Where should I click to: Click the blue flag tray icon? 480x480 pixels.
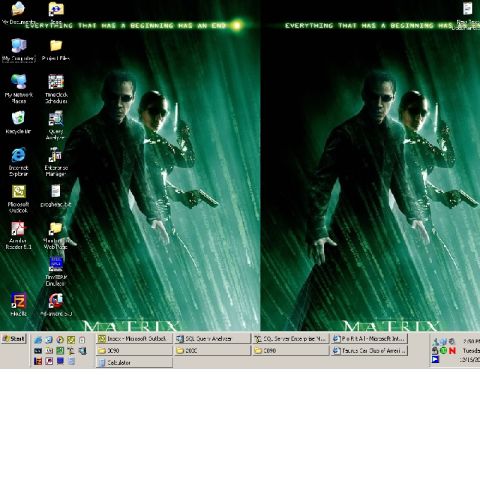[x=435, y=359]
